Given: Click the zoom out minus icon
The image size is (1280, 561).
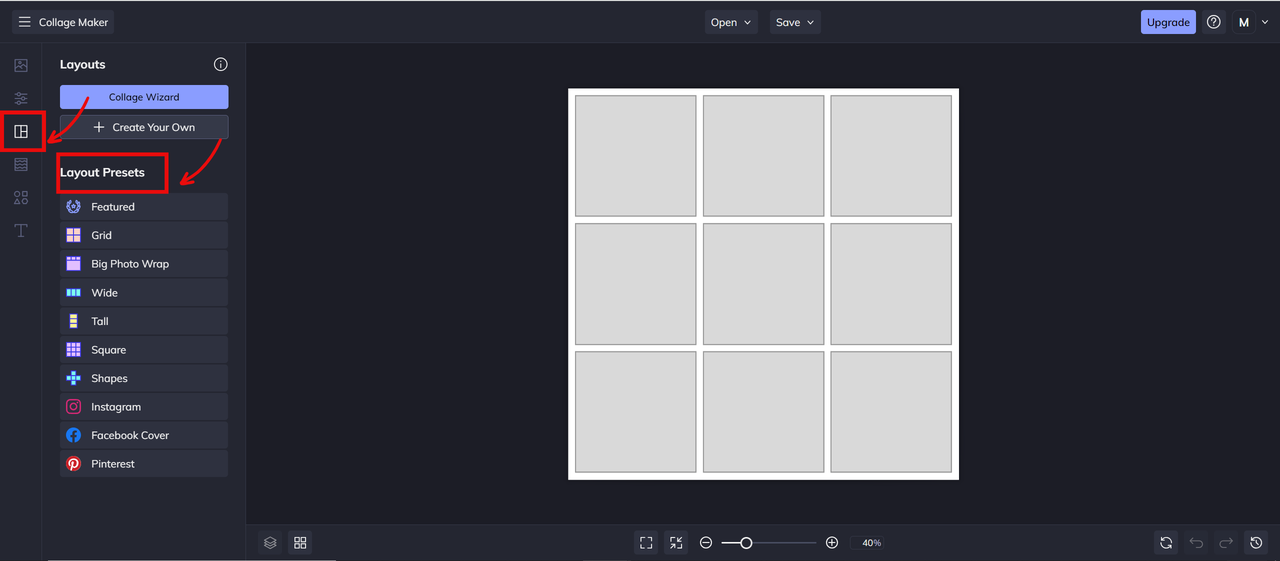Looking at the screenshot, I should coord(706,543).
